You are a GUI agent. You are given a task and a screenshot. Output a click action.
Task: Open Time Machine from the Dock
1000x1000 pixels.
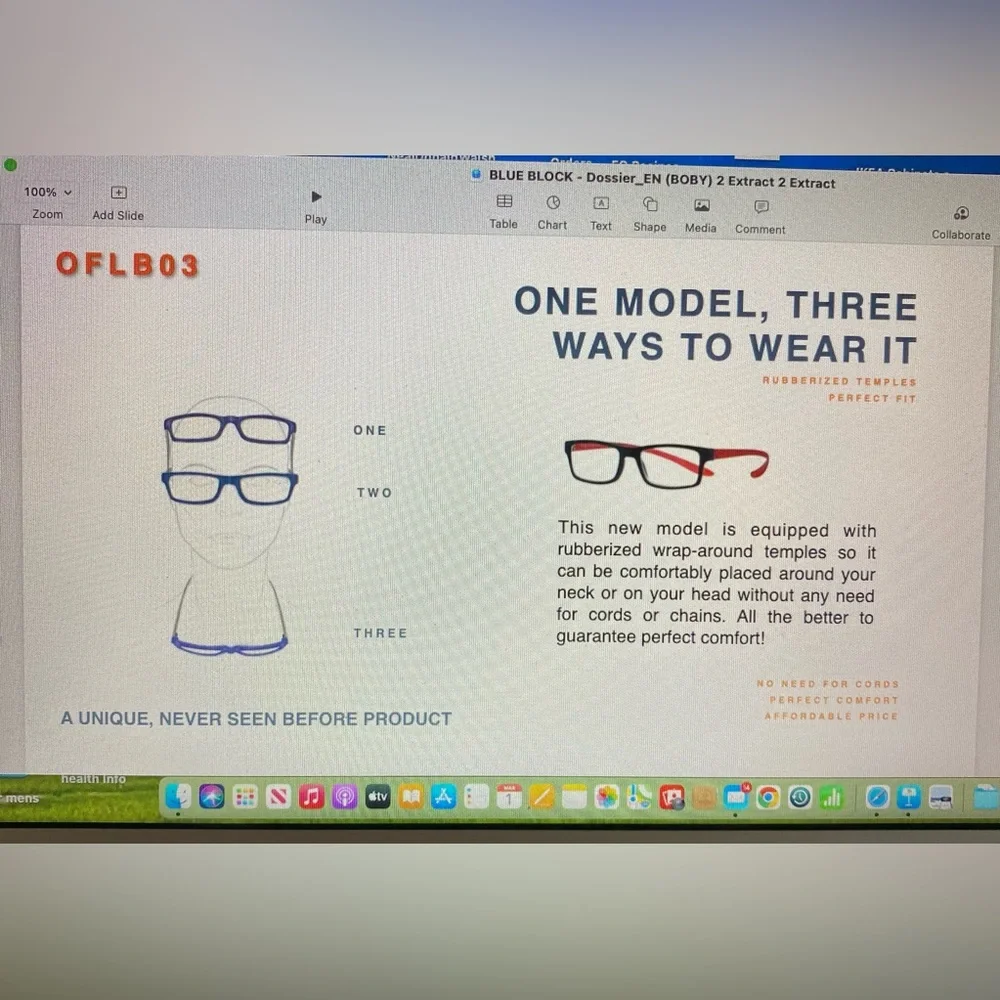800,797
